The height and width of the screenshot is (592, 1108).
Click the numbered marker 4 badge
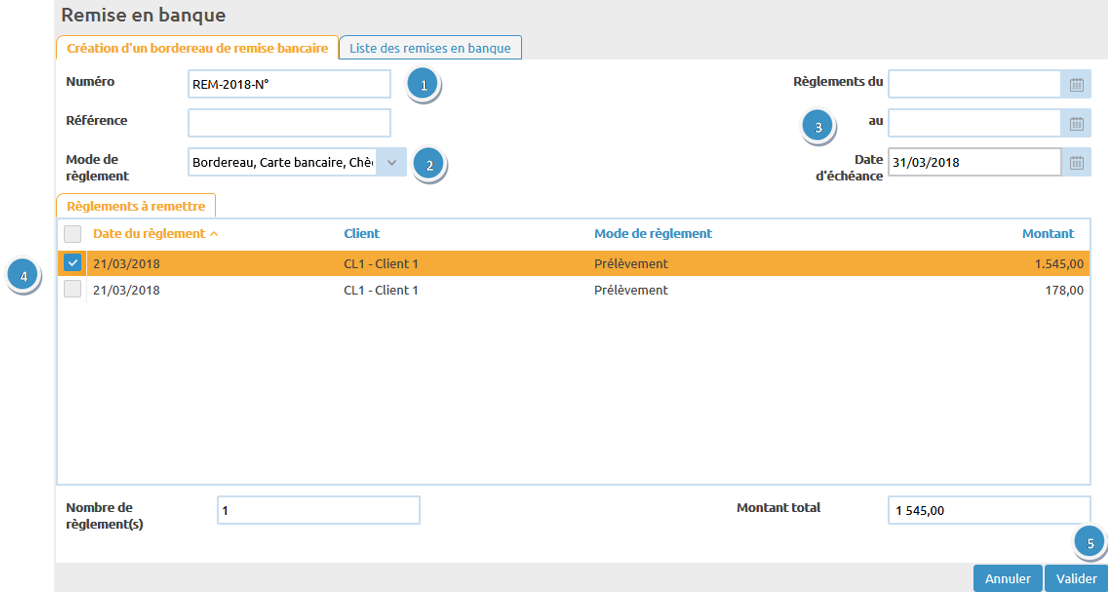[x=23, y=275]
